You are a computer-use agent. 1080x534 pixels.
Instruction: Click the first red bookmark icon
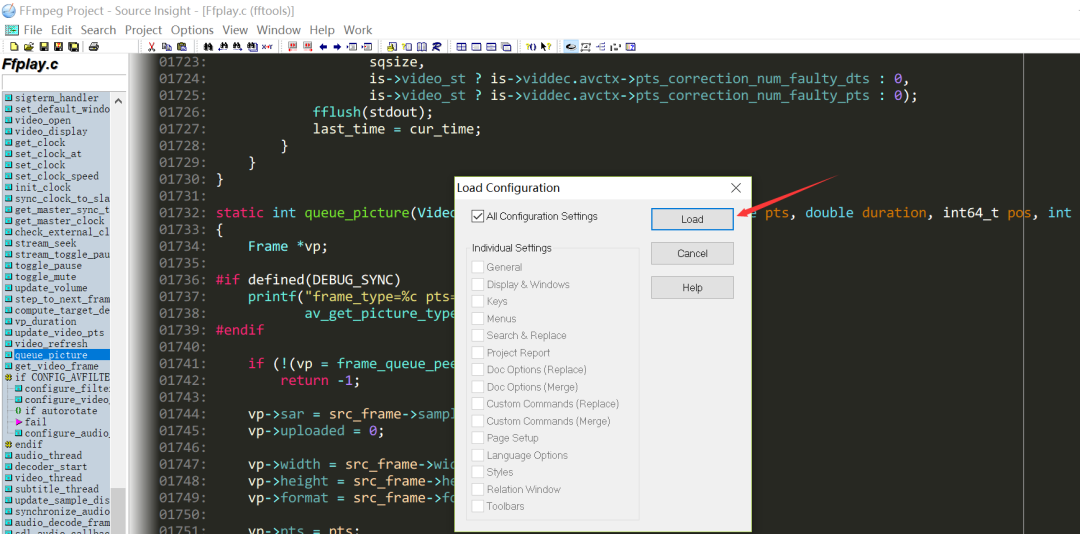point(293,47)
